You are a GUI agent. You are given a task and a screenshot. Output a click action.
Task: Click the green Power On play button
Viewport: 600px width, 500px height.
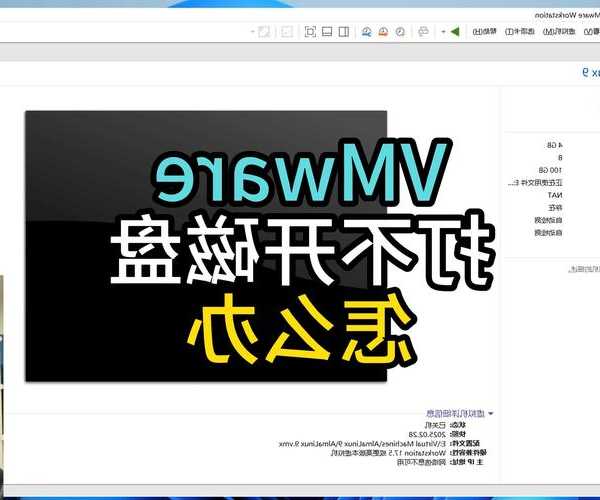coord(454,31)
